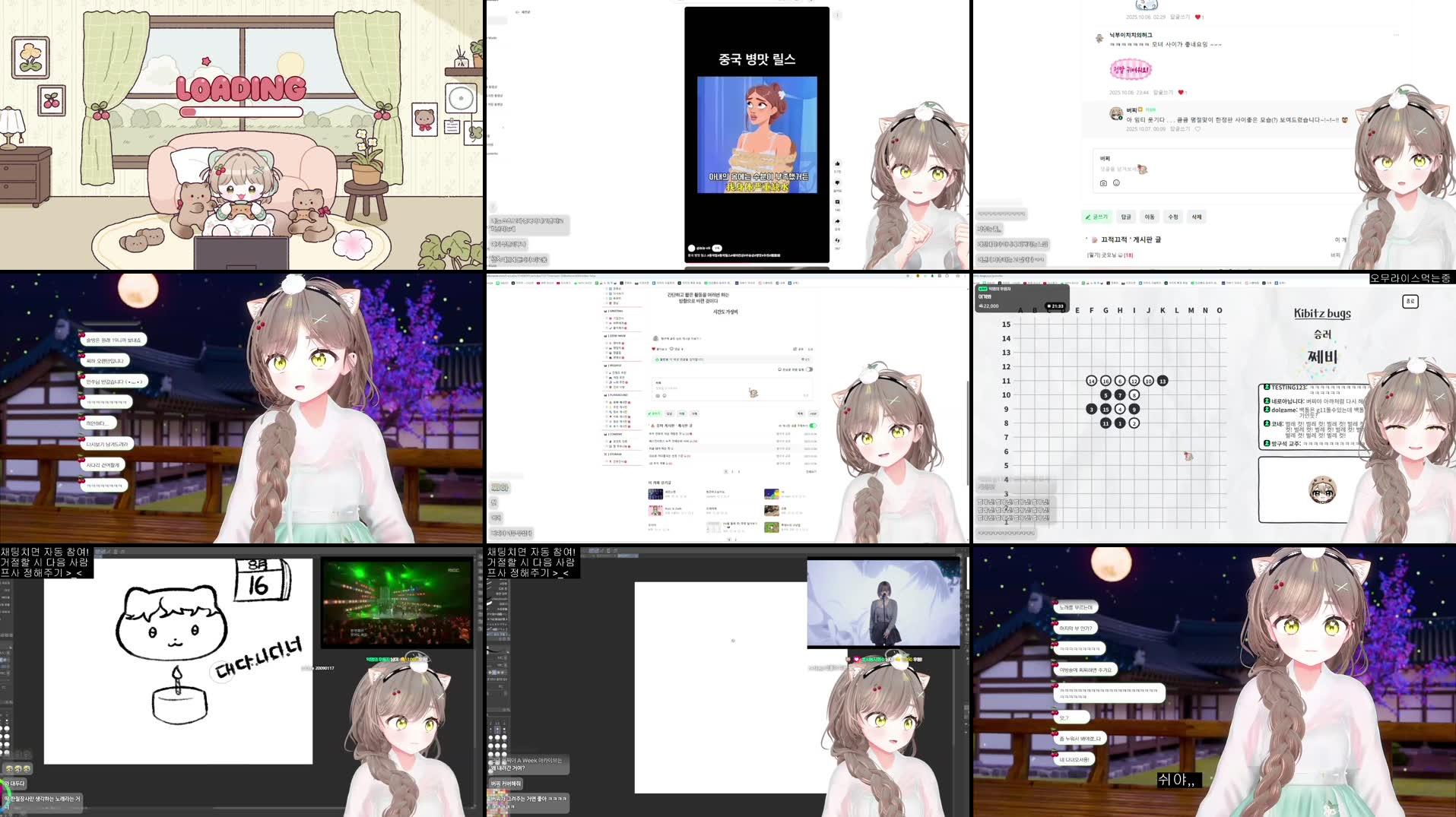
Task: Open the Shorts remix icon
Action: click(x=837, y=240)
